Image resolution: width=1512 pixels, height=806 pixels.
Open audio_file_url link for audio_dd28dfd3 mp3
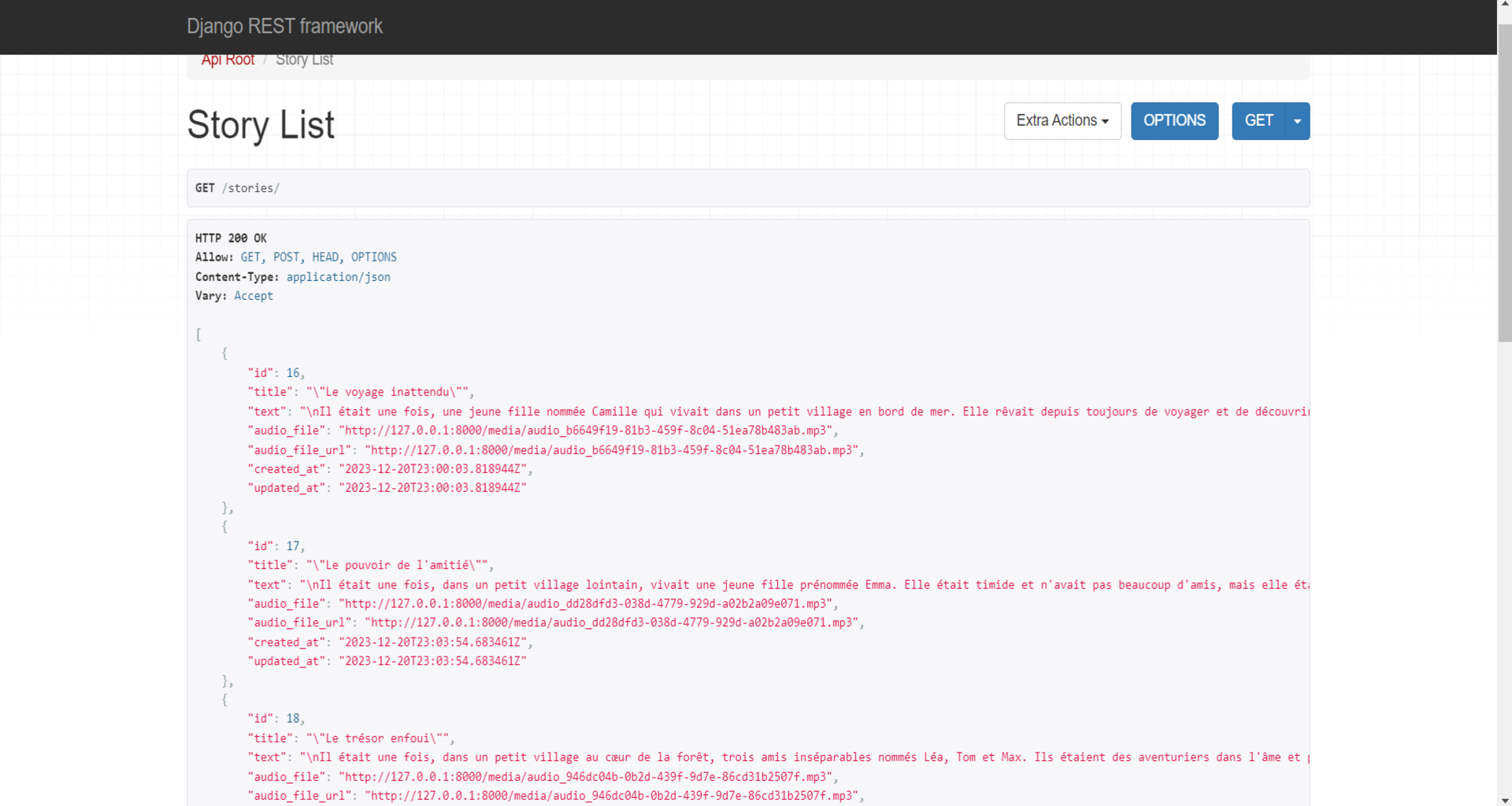[x=612, y=623]
